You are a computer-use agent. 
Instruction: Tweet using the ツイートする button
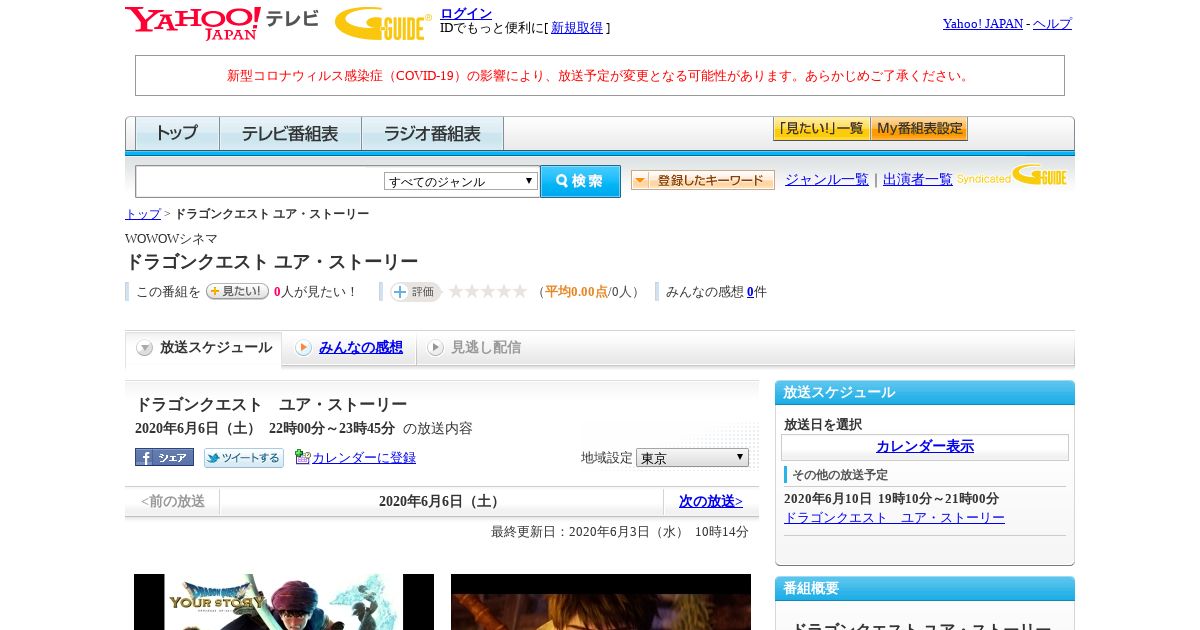pos(244,457)
